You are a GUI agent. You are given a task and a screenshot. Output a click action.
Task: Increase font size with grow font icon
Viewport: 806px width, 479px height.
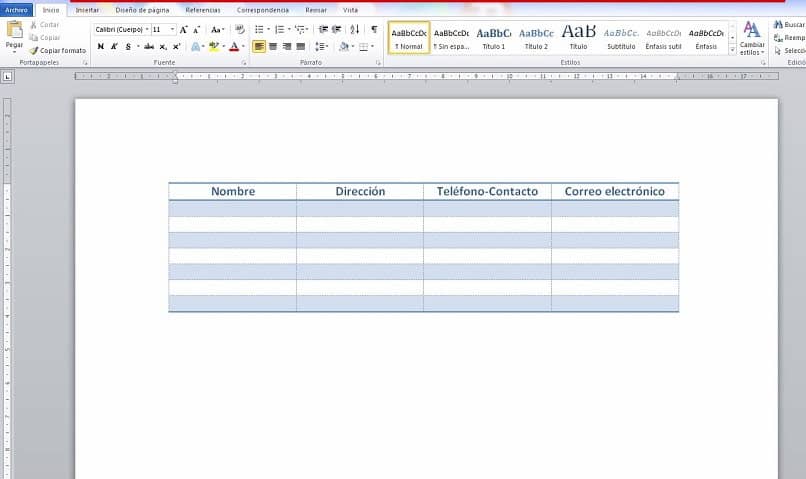pyautogui.click(x=184, y=30)
